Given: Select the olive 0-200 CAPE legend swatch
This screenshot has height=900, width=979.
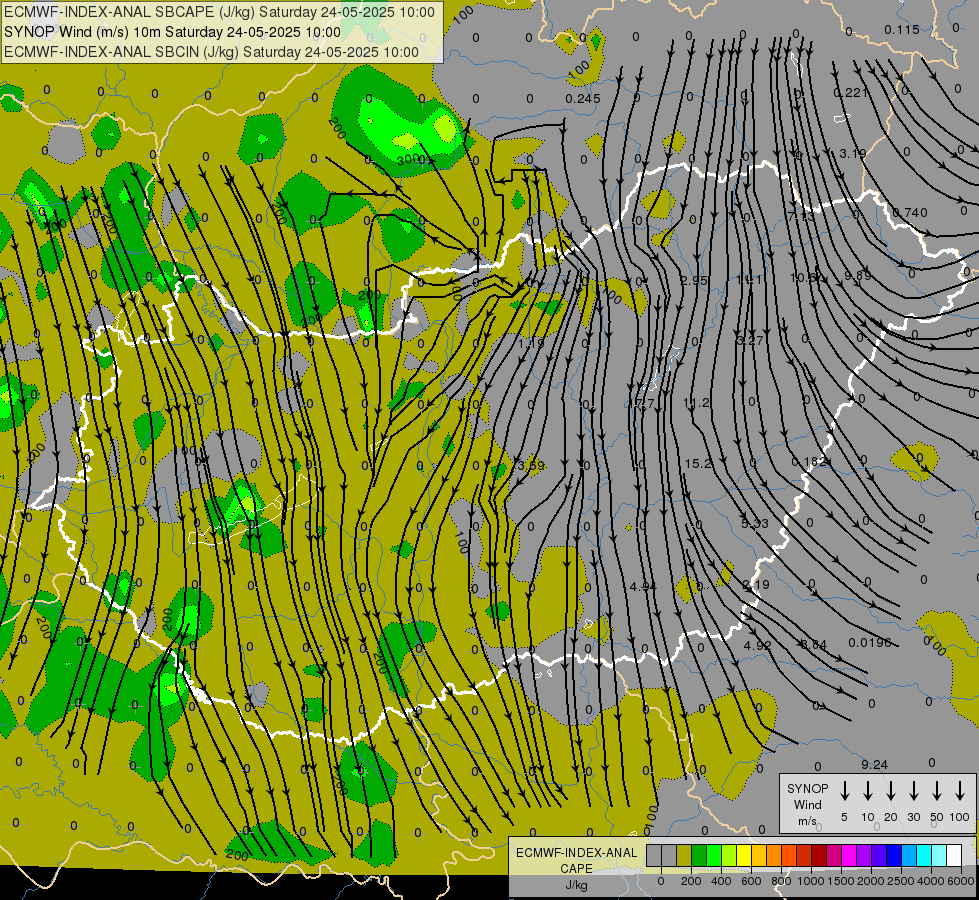Looking at the screenshot, I should click(x=684, y=855).
